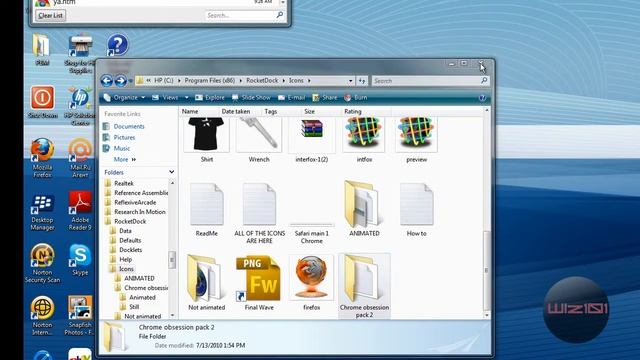Image resolution: width=640 pixels, height=360 pixels.
Task: Select the Final Wave Fireworks PNG shortcut
Action: pyautogui.click(x=259, y=282)
